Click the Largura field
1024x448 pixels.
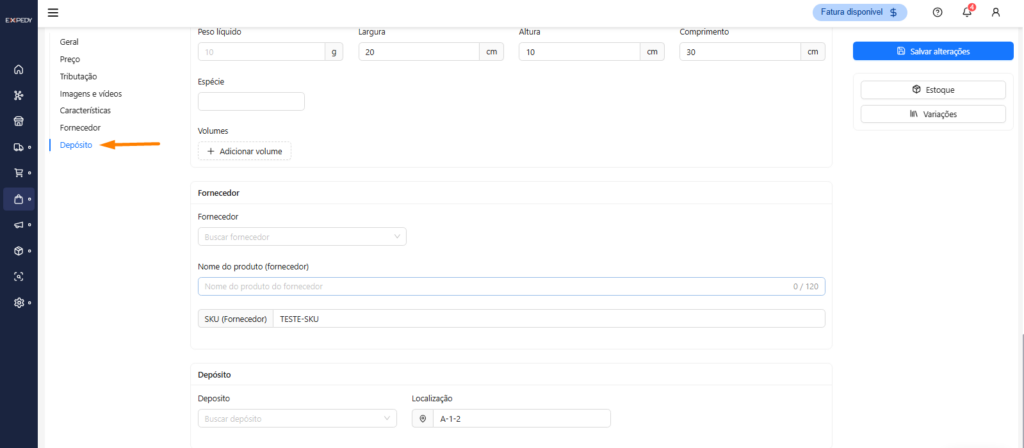click(419, 52)
